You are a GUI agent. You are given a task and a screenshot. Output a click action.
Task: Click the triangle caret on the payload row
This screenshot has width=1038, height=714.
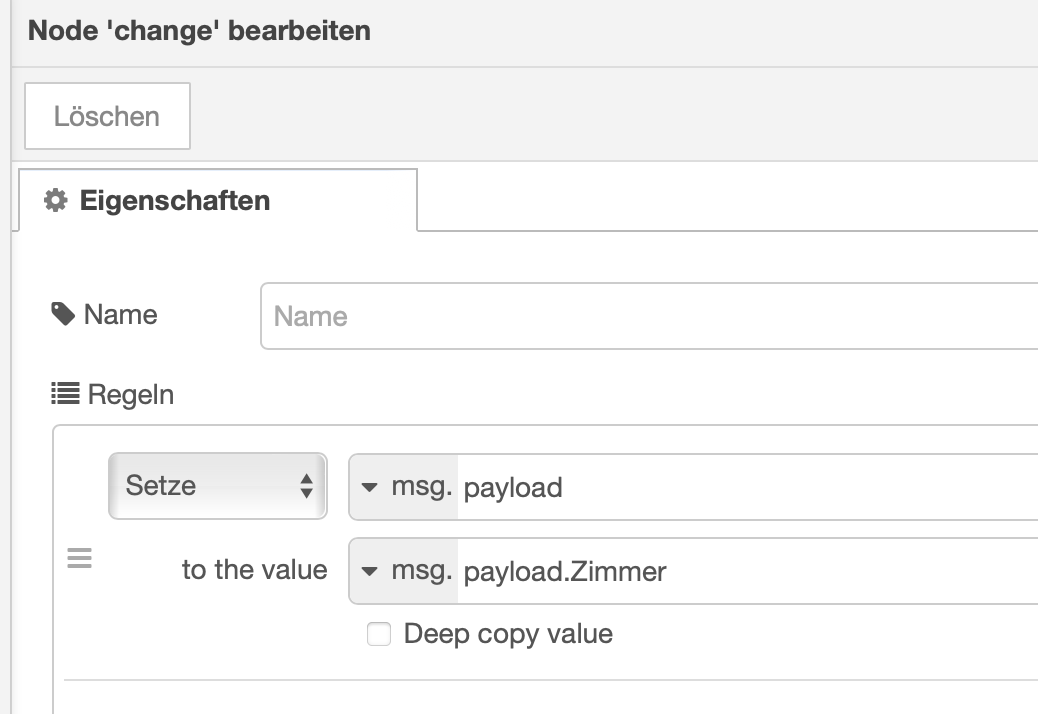(x=369, y=487)
